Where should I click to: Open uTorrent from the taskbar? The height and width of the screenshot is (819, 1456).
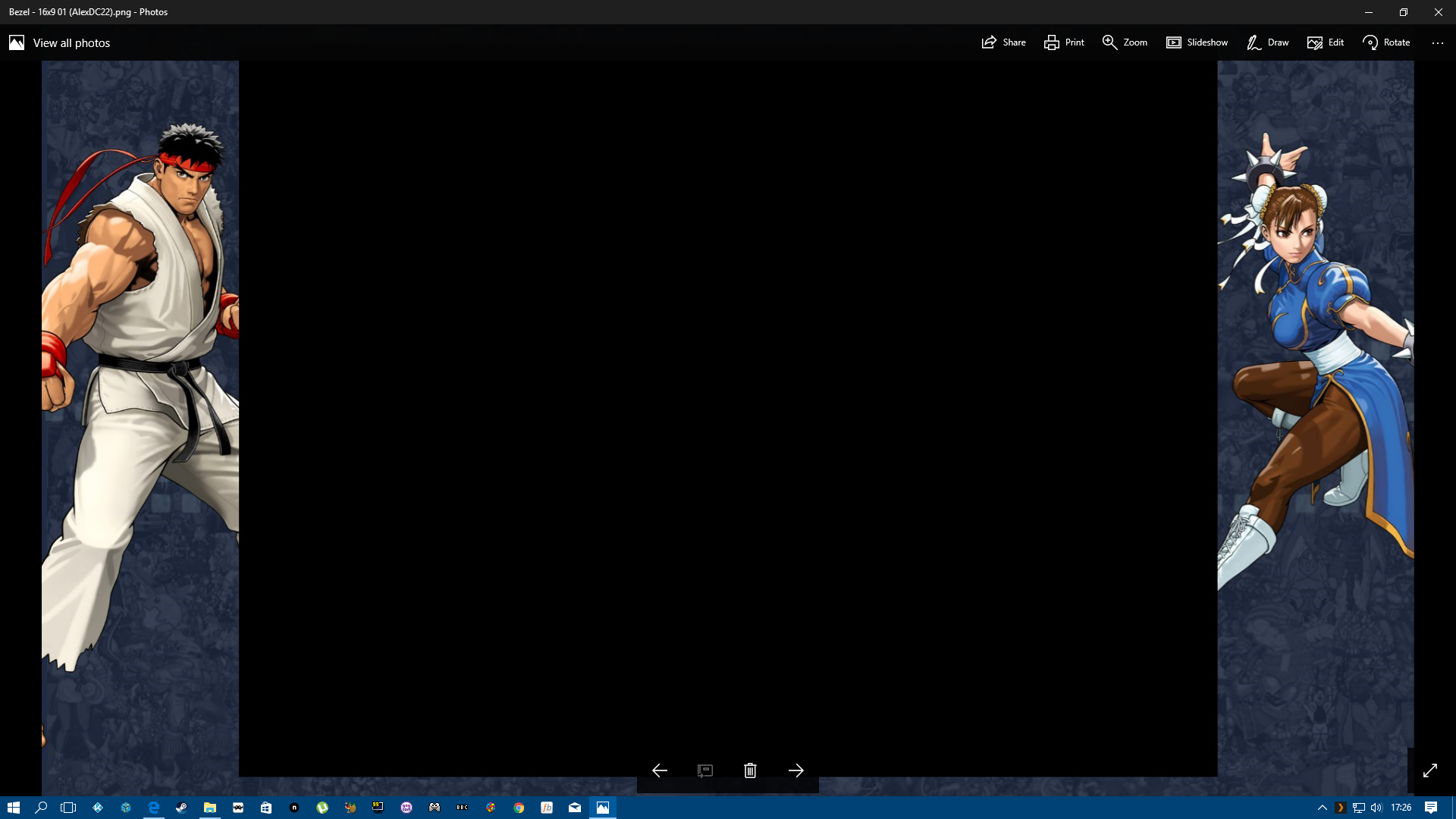[x=322, y=808]
